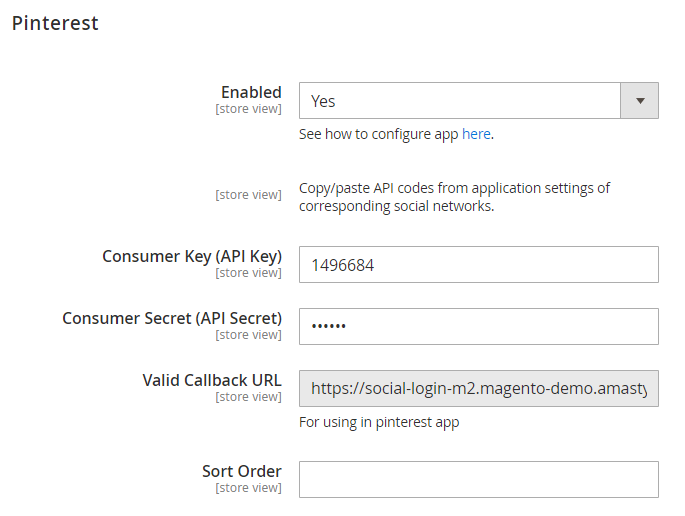Click the empty Sort Order input
Image resolution: width=685 pixels, height=516 pixels.
click(x=479, y=480)
